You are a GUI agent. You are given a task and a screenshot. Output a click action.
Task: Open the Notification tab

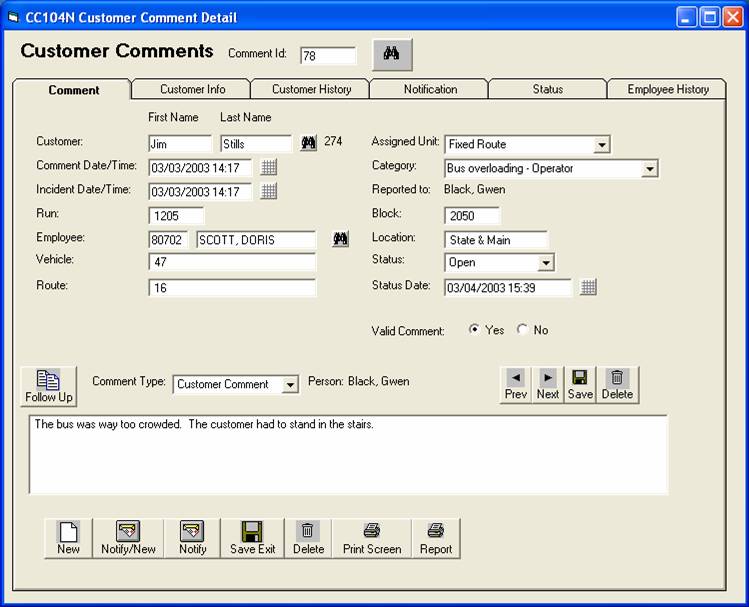[430, 89]
